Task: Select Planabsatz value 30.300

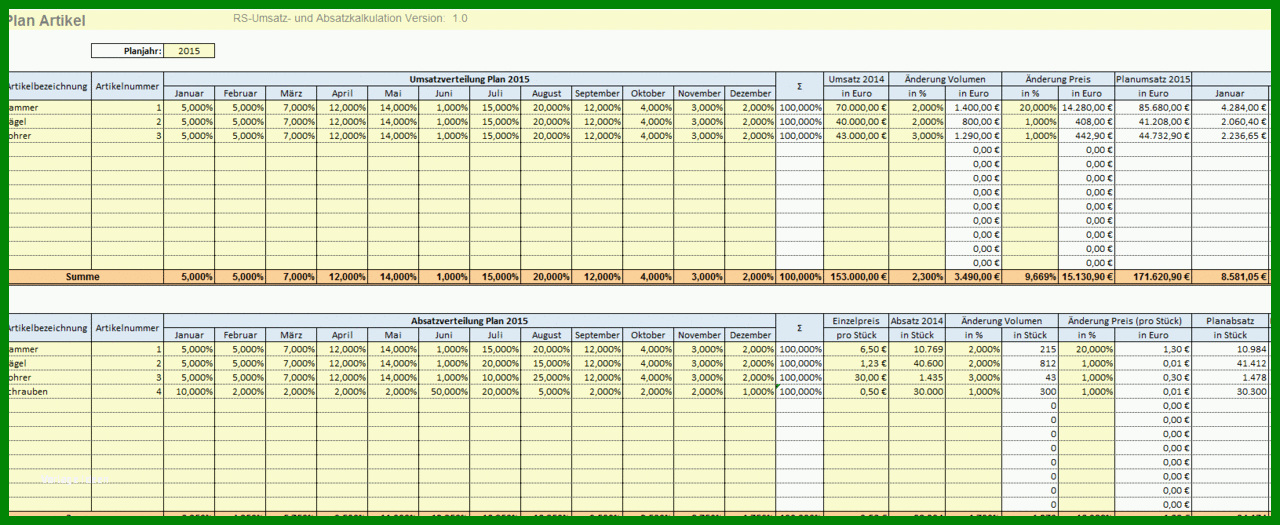Action: [1229, 391]
